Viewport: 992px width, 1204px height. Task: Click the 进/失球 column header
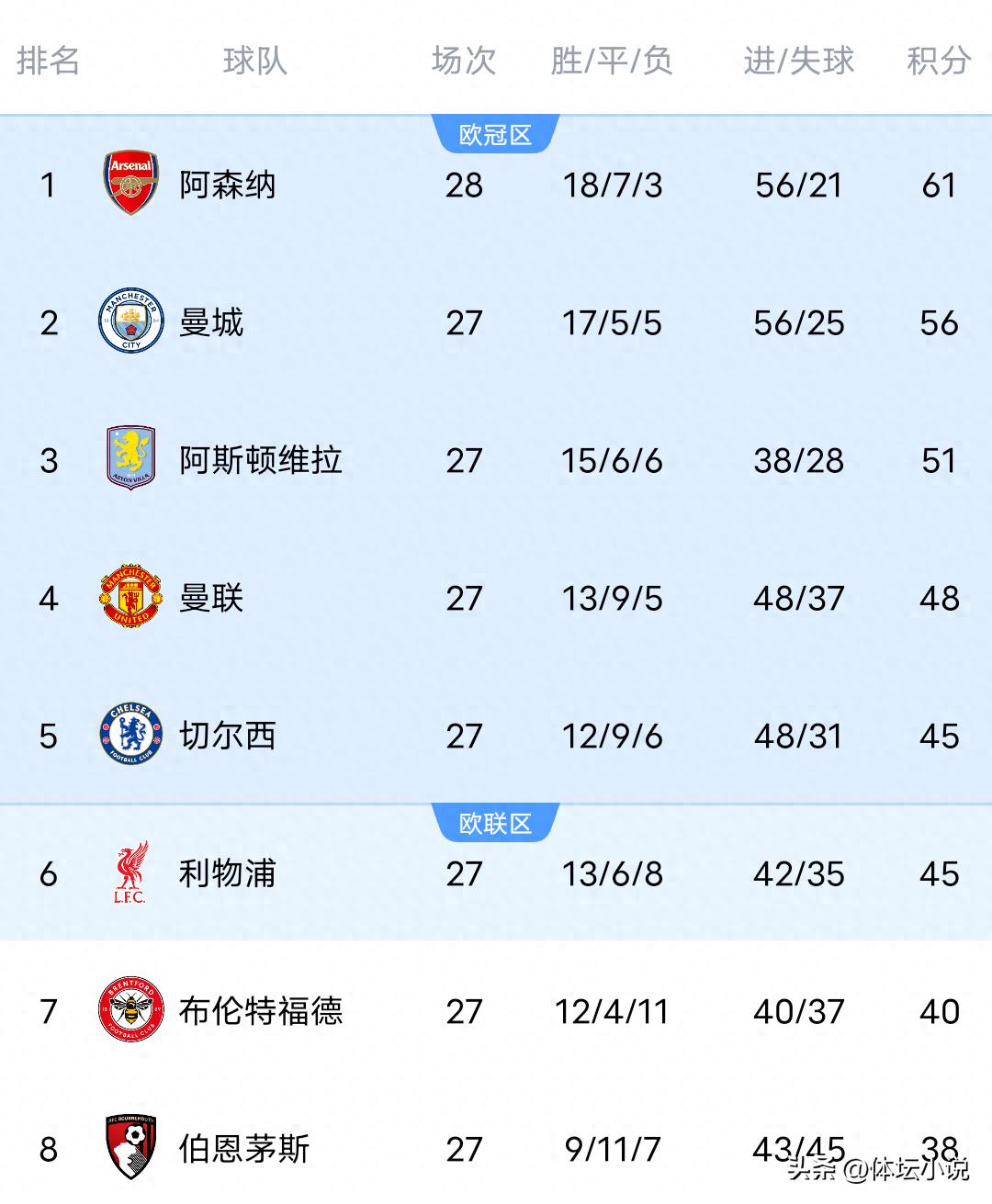(x=798, y=61)
